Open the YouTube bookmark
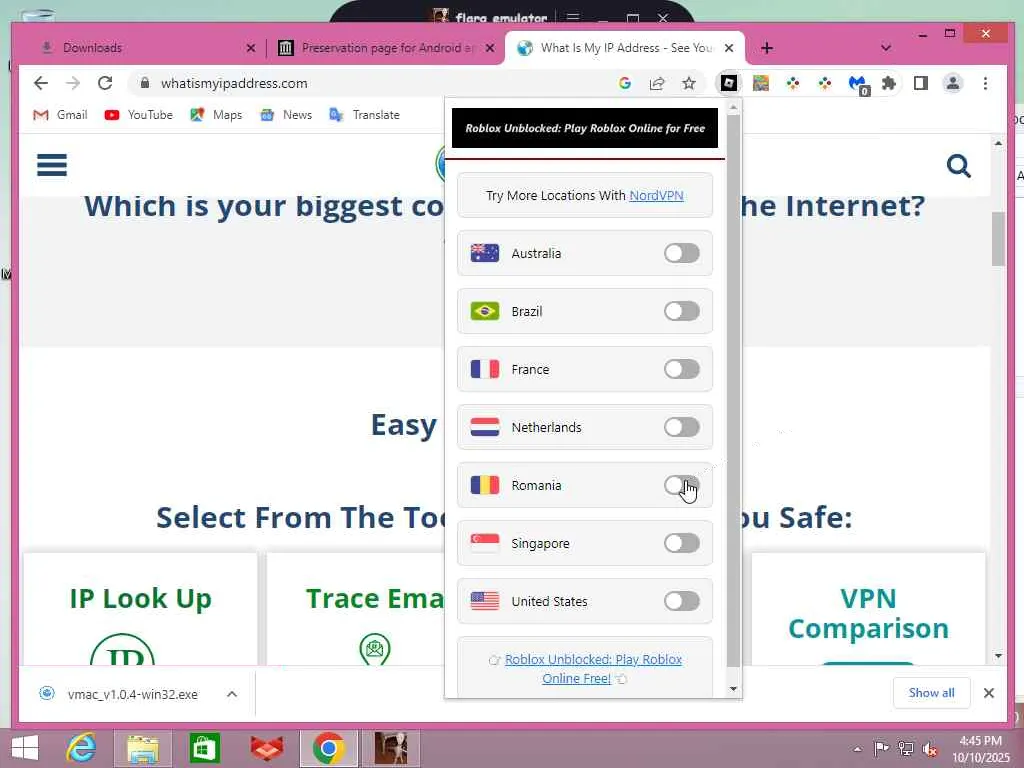 point(138,115)
